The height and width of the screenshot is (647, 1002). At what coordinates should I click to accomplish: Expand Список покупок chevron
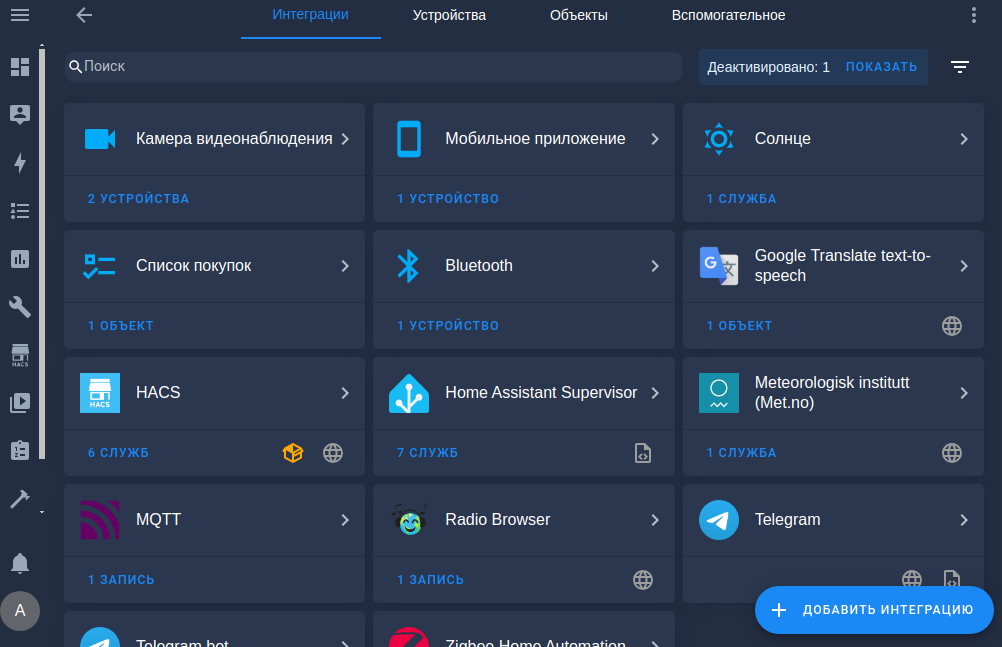(345, 266)
